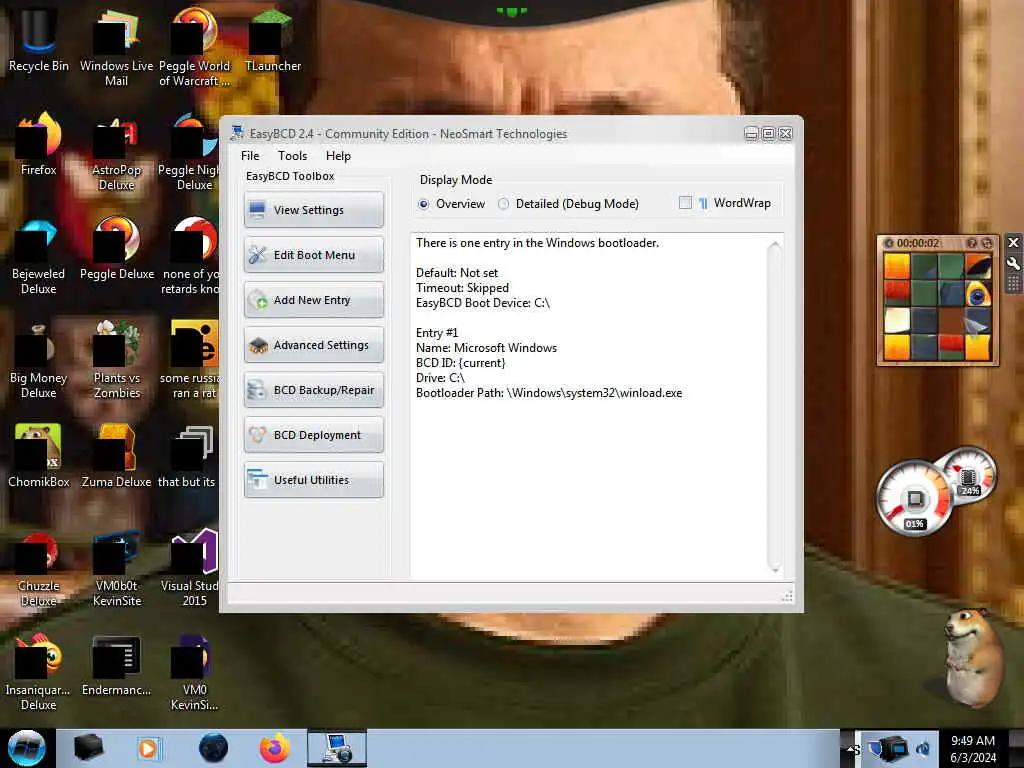Enable the WordWrap checkbox

tap(685, 202)
